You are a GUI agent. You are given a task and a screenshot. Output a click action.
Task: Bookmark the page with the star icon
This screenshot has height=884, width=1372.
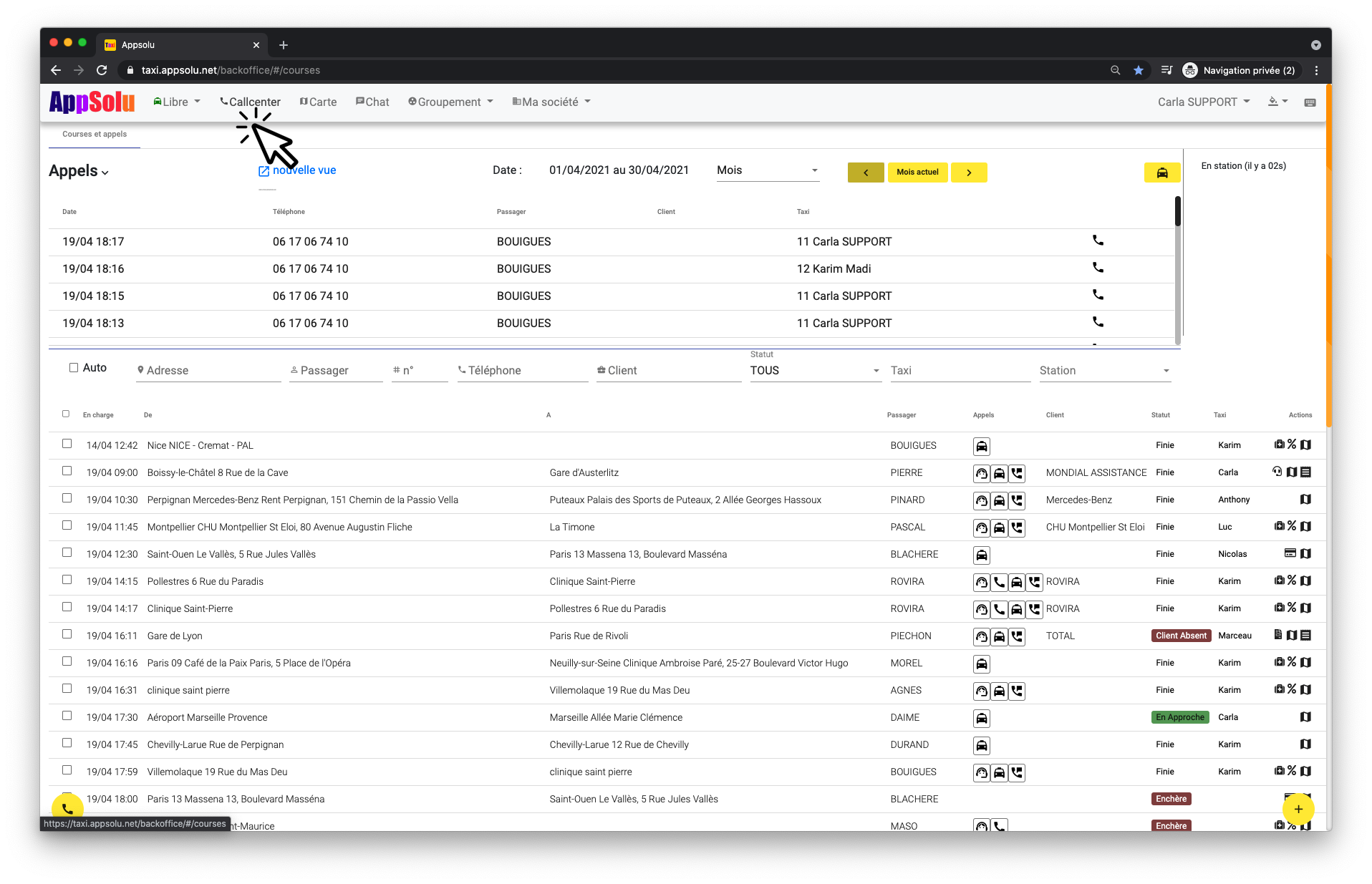coord(1139,70)
